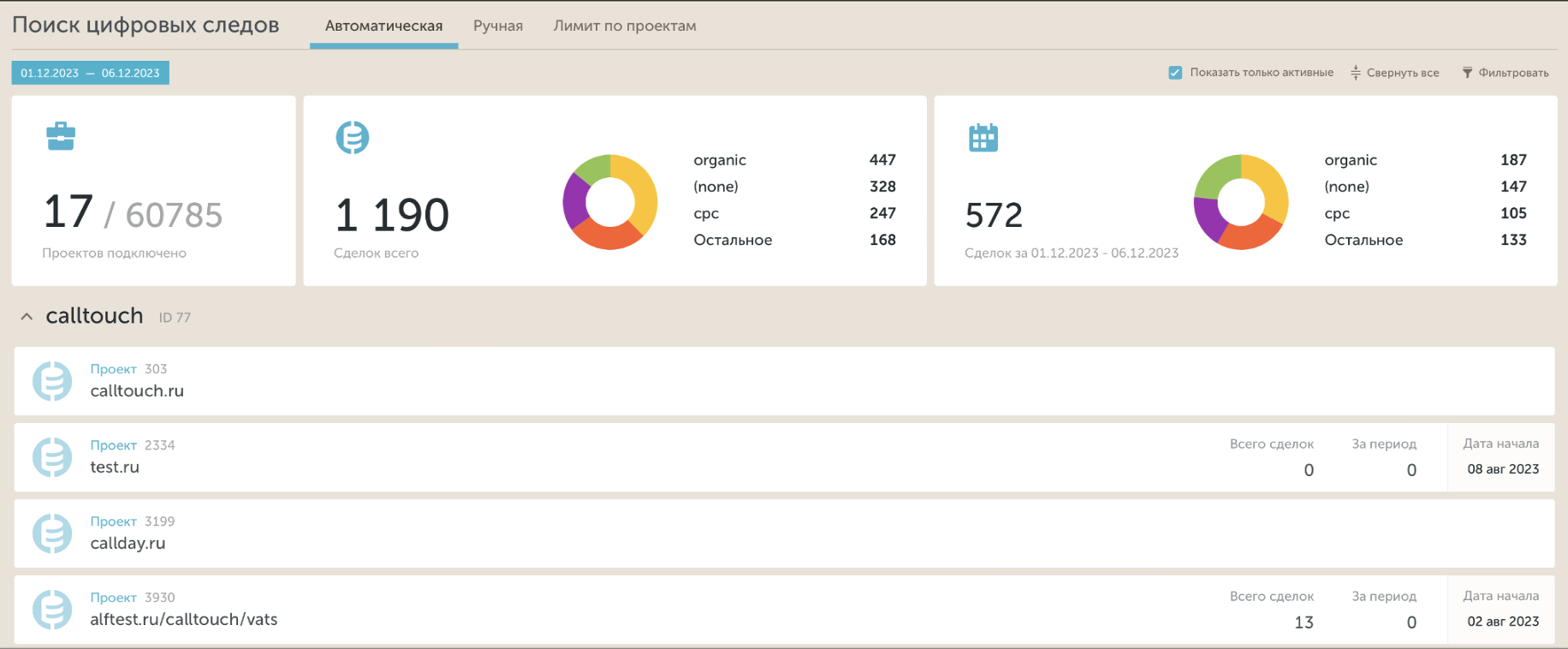Click the cpc 247 legend row

(x=794, y=213)
